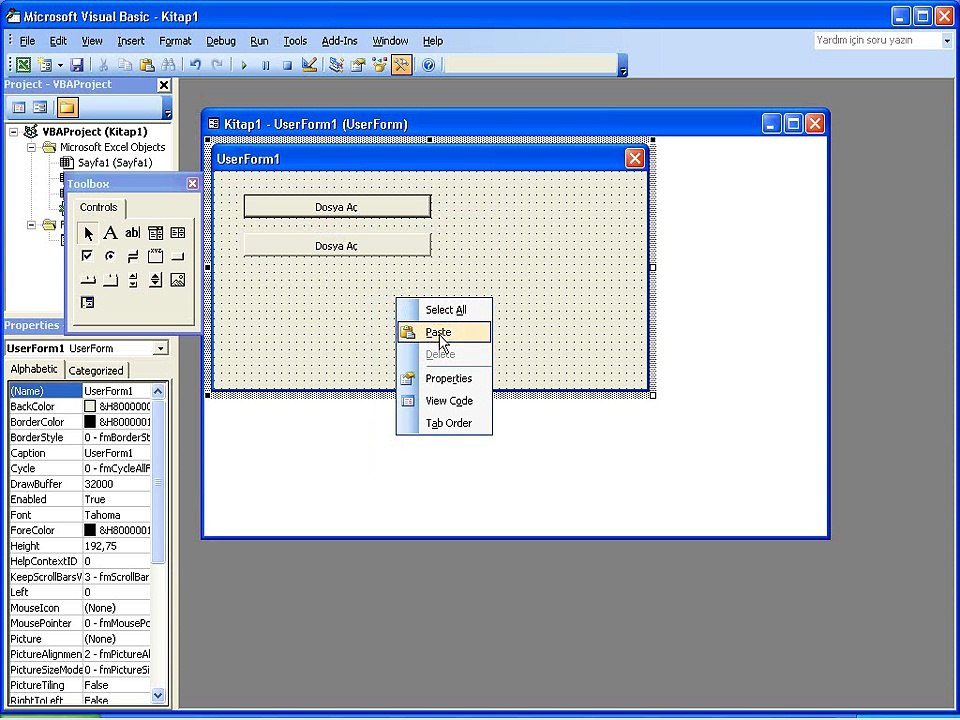960x720 pixels.
Task: Open Project panel toolbar options arrow
Action: 168,108
